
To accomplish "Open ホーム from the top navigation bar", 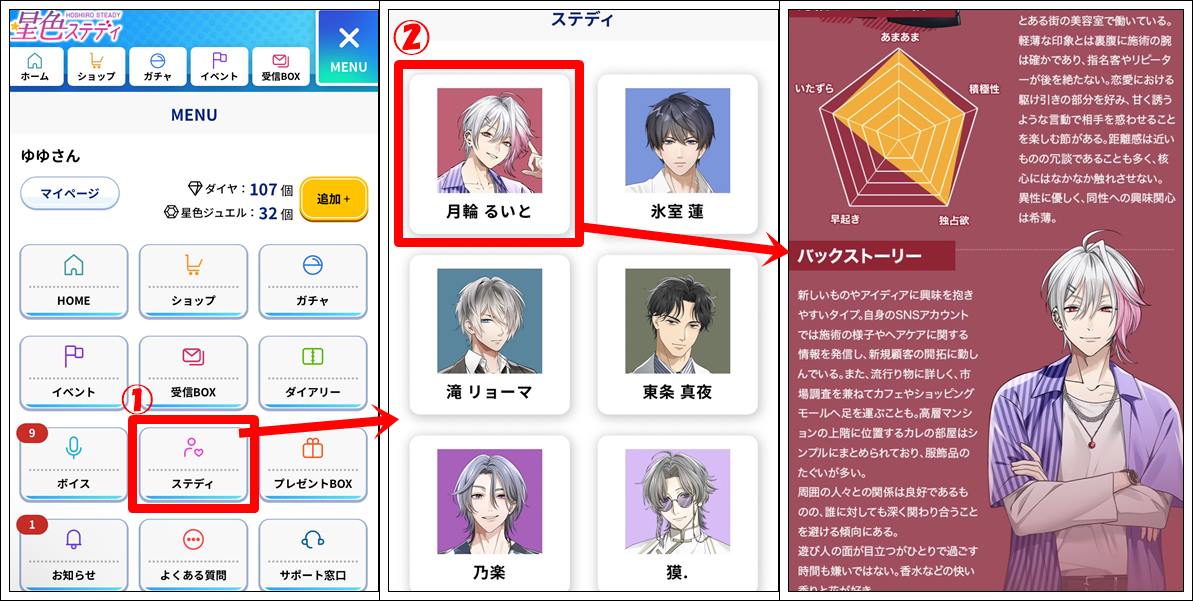I will click(x=35, y=66).
